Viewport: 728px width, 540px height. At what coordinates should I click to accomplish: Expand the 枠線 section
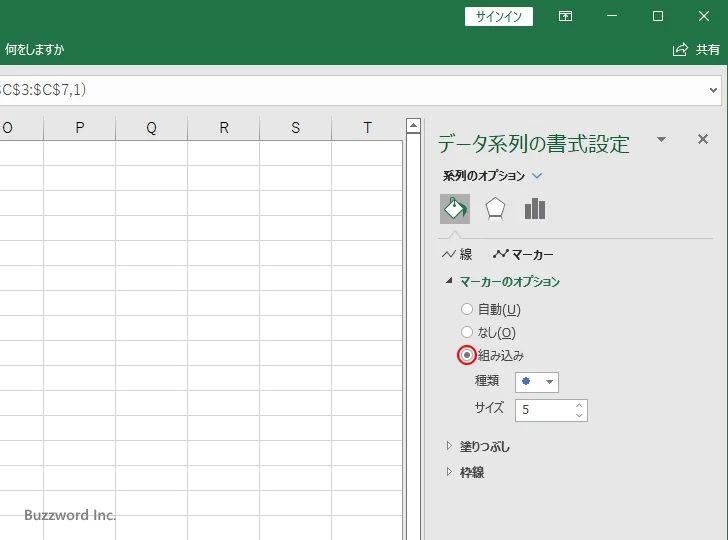(449, 472)
